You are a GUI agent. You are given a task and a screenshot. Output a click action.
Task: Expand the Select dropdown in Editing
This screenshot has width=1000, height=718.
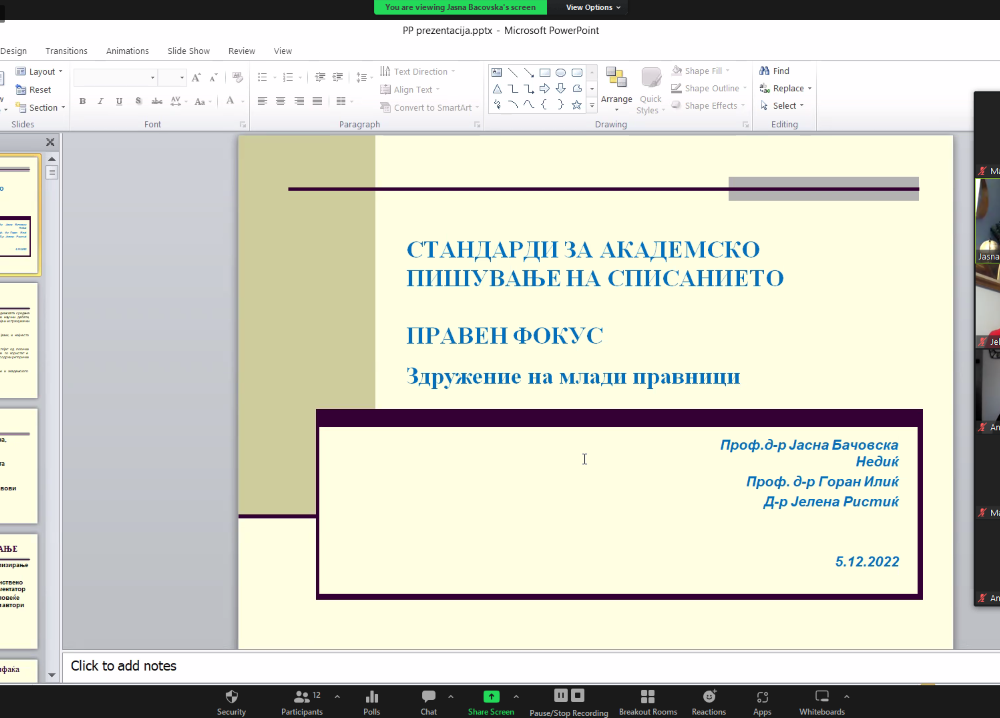click(x=785, y=106)
